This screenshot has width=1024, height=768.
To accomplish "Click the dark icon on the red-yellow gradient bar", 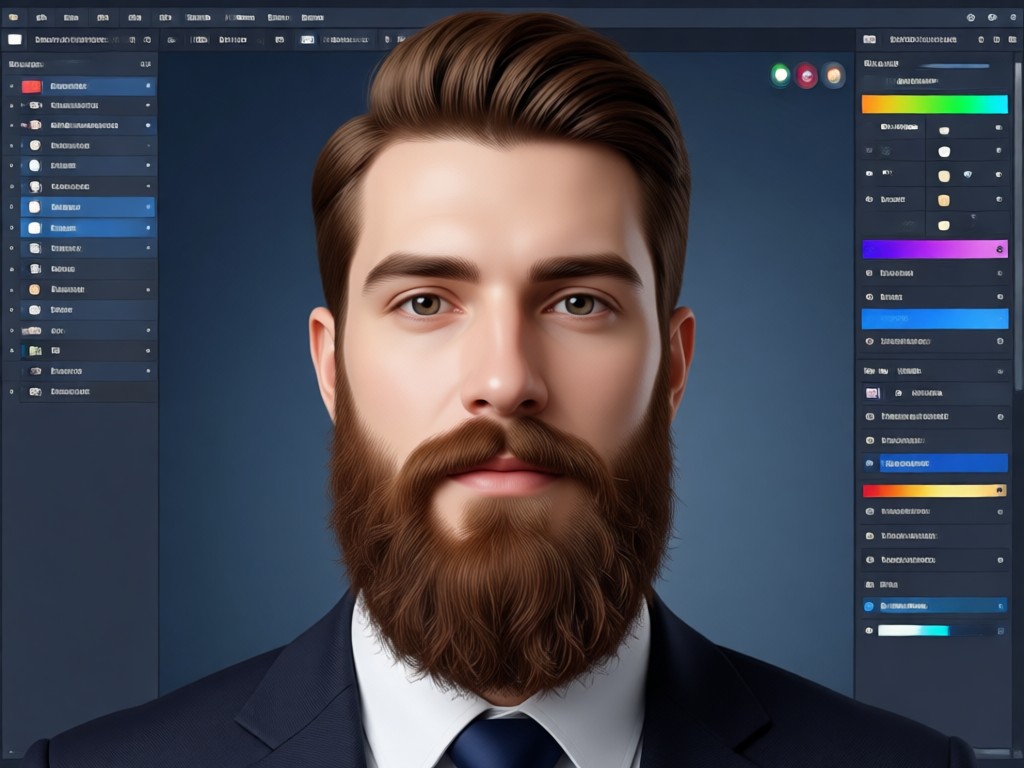I will point(999,490).
